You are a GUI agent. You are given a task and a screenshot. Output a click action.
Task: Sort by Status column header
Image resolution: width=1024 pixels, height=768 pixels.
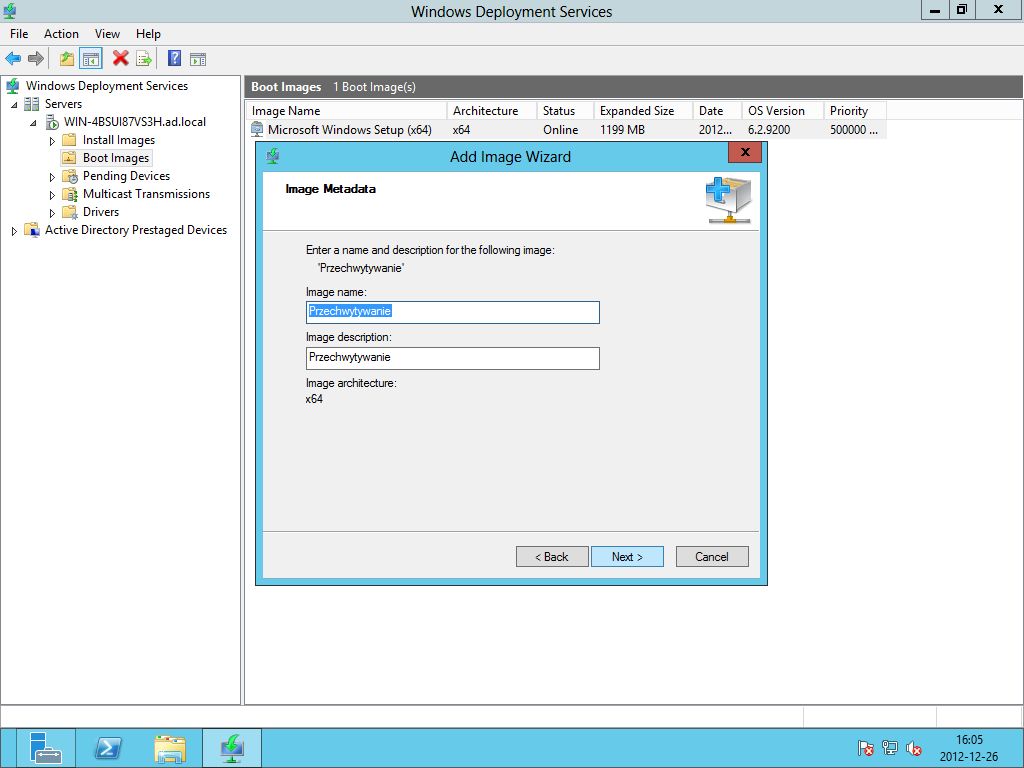click(x=565, y=111)
